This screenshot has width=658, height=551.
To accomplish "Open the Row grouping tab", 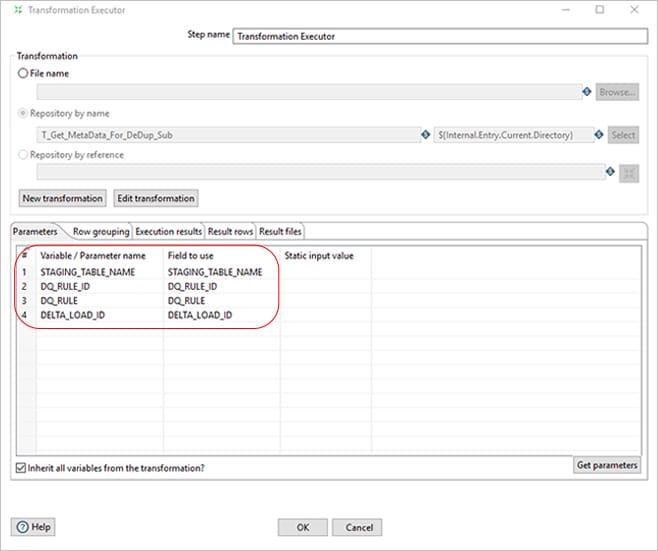I will coord(101,231).
